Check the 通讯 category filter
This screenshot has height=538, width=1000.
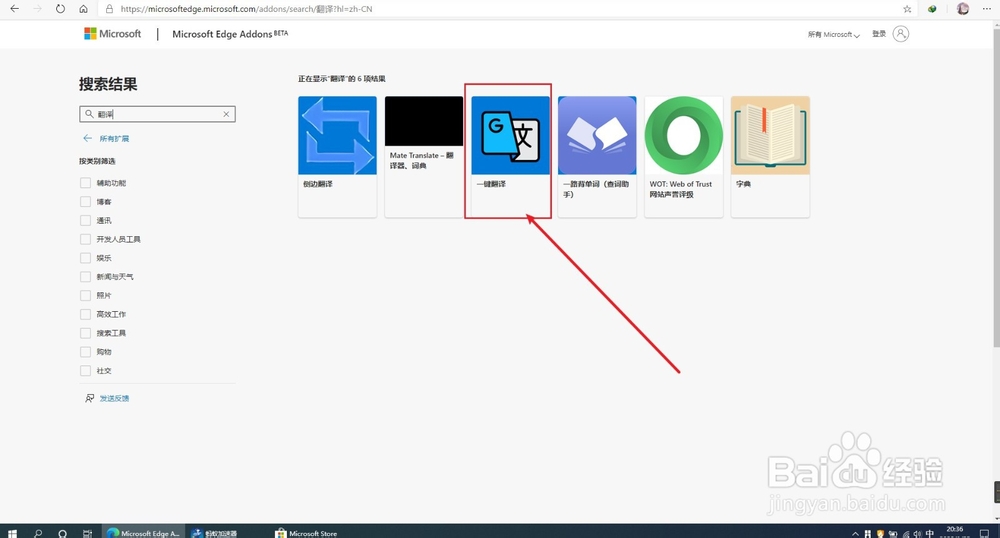[x=85, y=221]
